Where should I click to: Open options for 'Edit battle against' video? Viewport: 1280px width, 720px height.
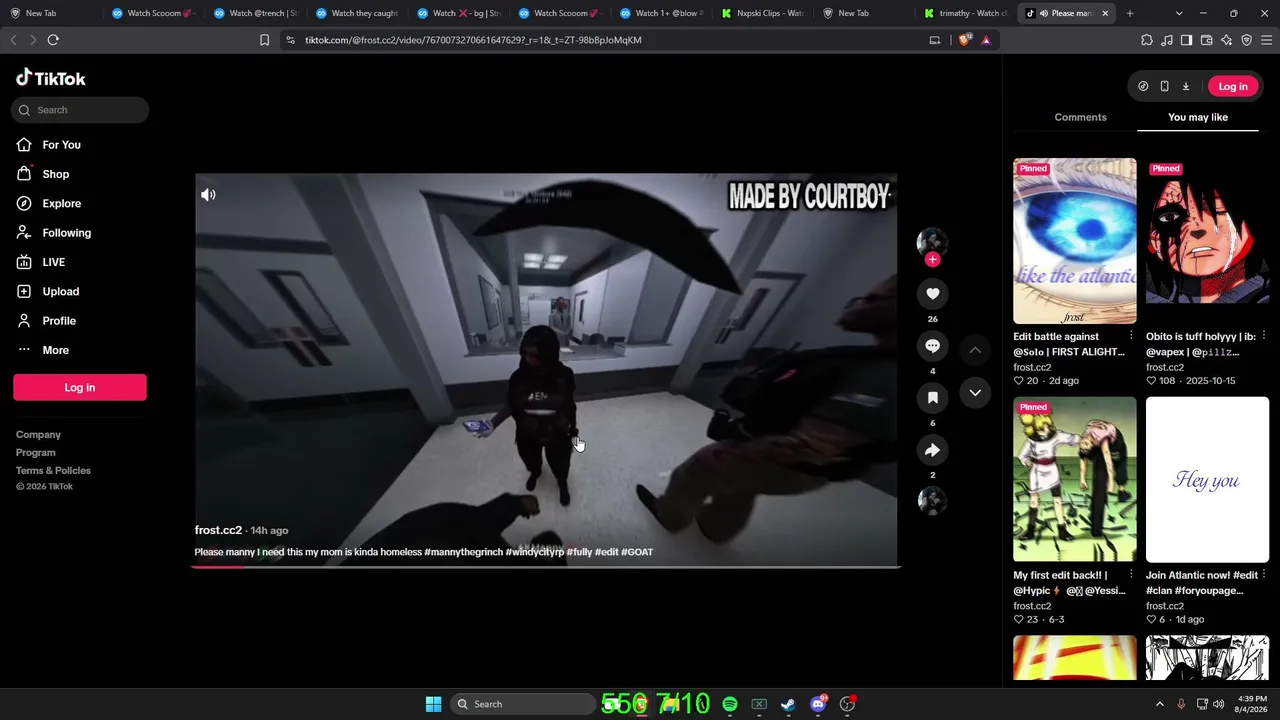[x=1131, y=337]
